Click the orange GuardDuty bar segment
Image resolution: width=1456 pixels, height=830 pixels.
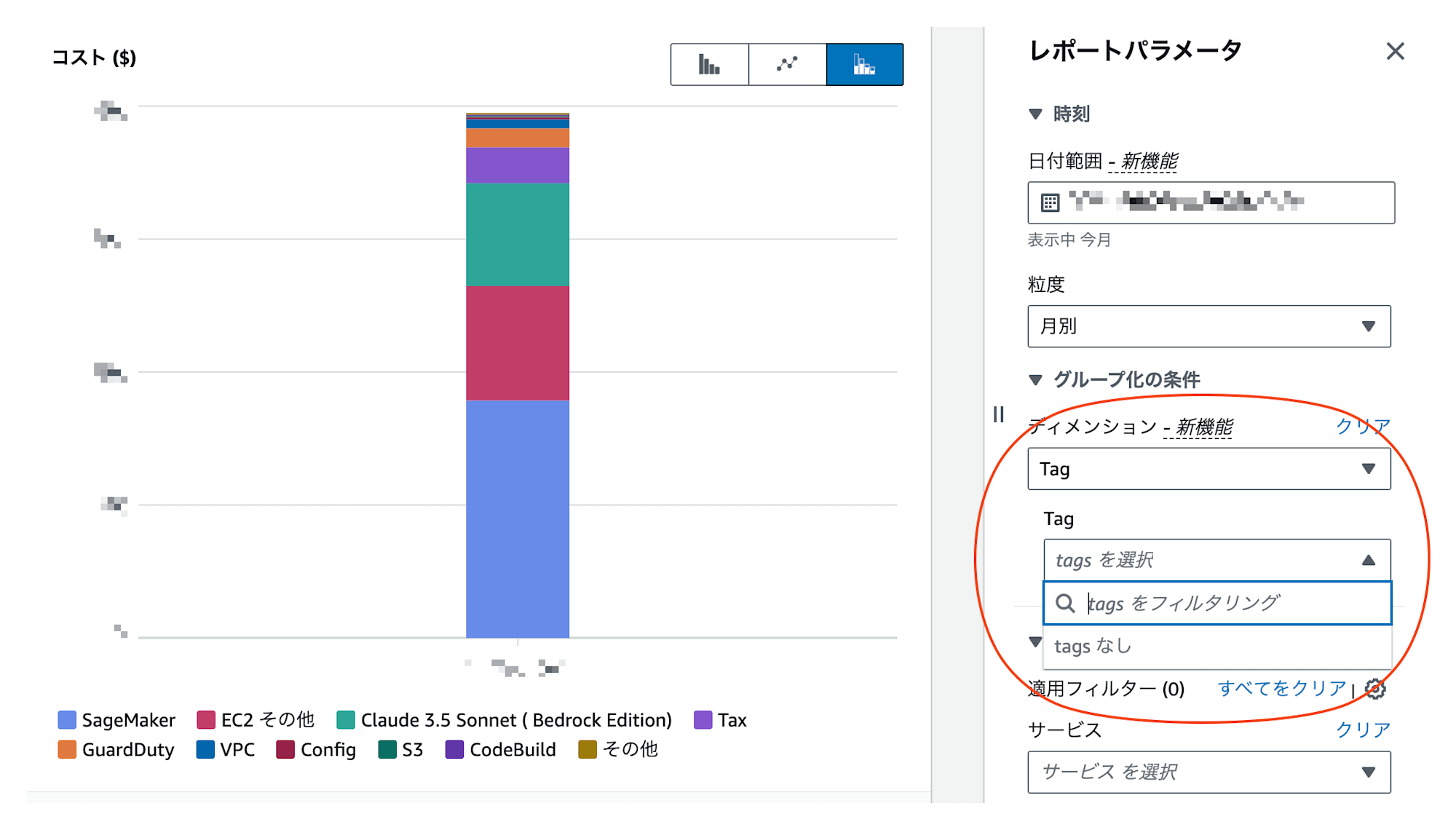pos(518,138)
